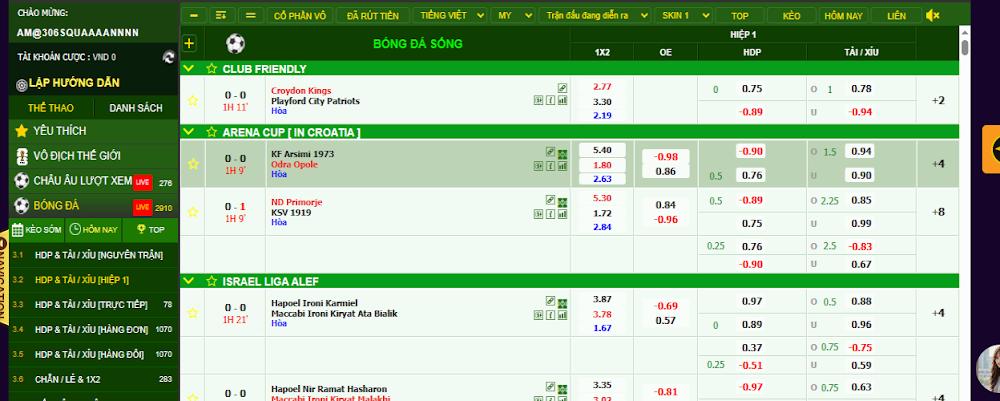1000x401 pixels.
Task: Favorite the Hapoel Ironi Karmiel match star
Action: point(193,313)
